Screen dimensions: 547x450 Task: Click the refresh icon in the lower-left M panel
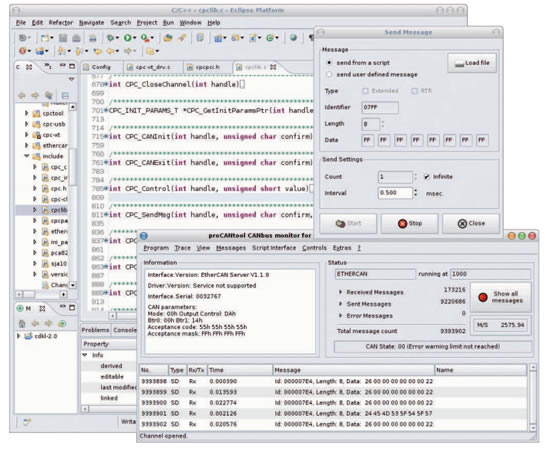(x=62, y=324)
